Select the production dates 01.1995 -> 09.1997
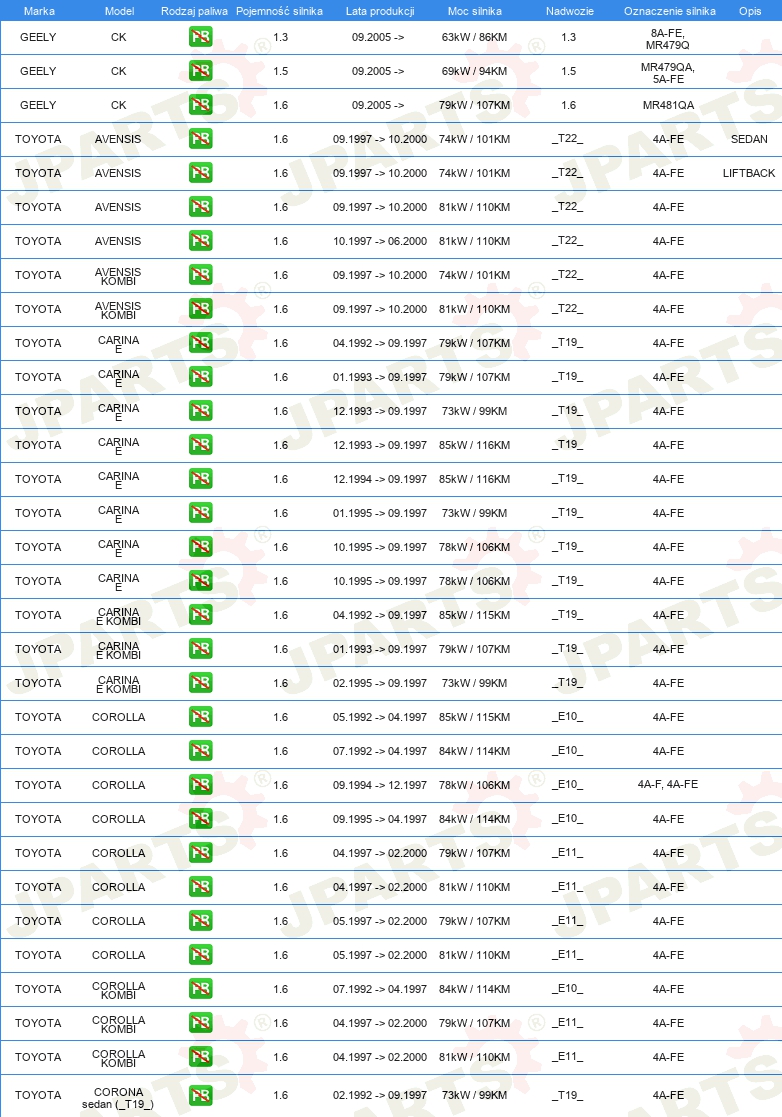782x1117 pixels. (x=380, y=513)
